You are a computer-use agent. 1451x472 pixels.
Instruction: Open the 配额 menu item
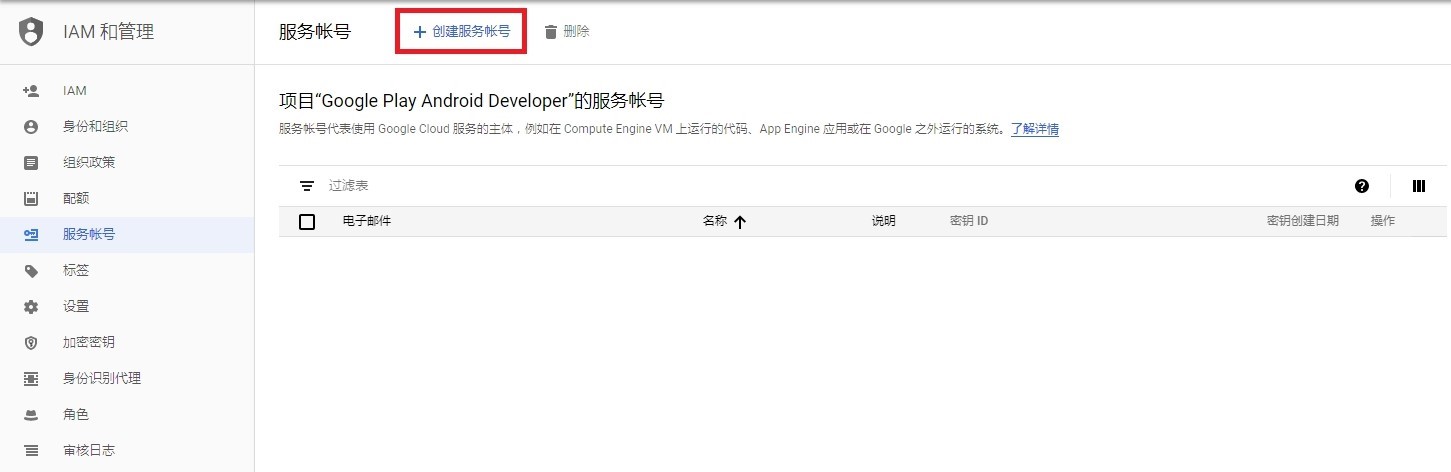tap(127, 199)
